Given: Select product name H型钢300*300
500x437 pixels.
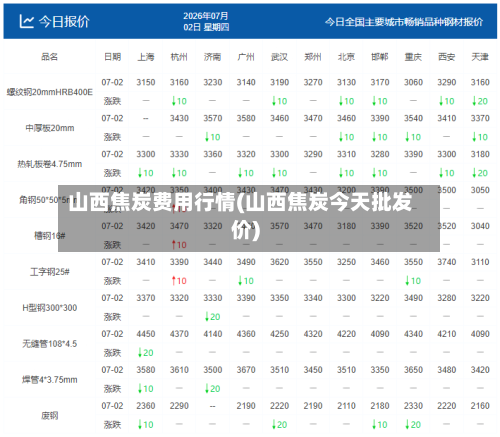Looking at the screenshot, I should coord(50,308).
